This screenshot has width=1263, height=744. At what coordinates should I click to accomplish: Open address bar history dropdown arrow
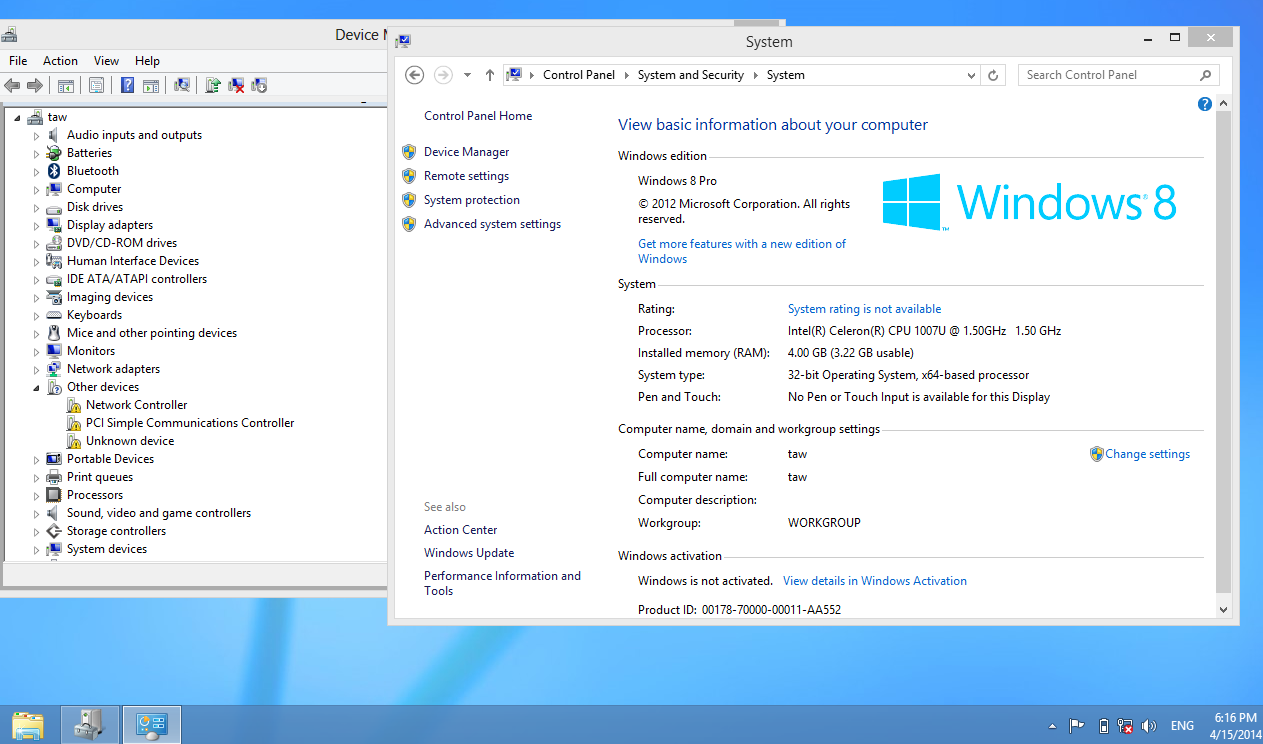pos(971,75)
